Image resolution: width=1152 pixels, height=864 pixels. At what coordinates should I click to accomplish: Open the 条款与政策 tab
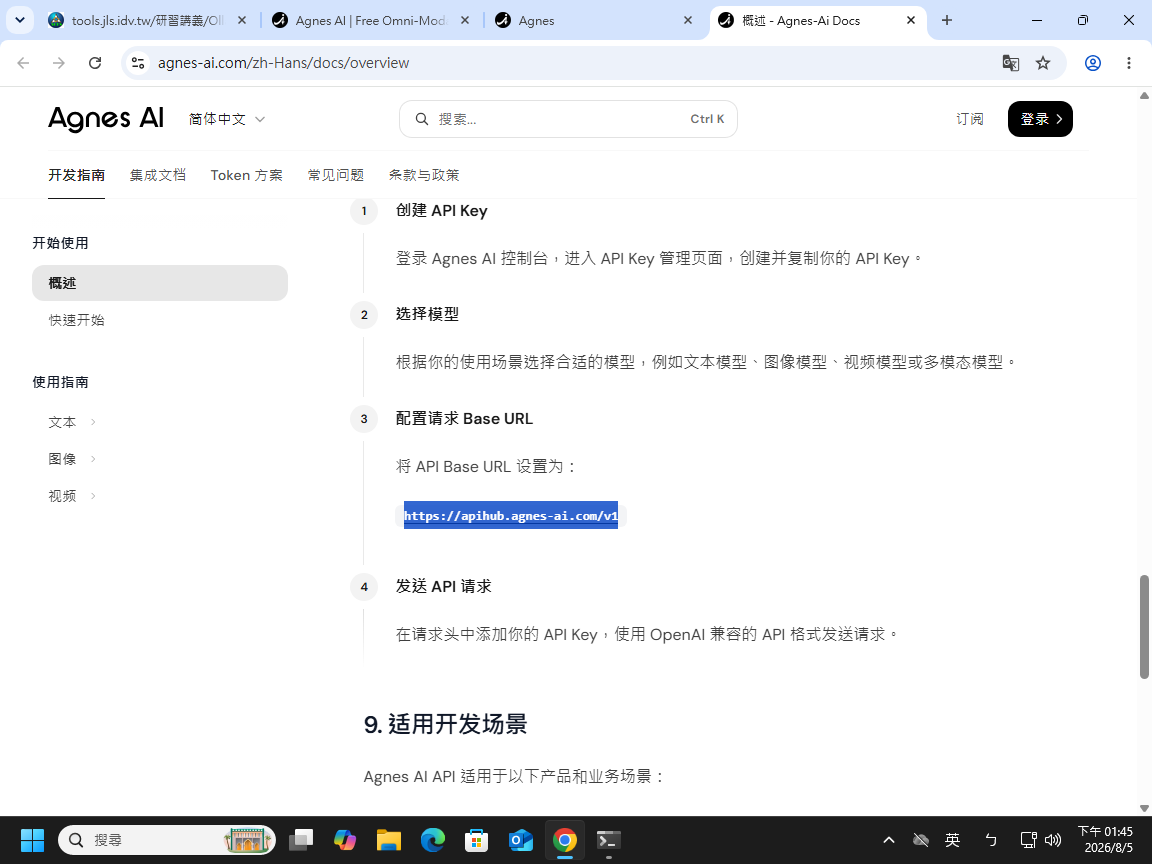click(x=424, y=175)
